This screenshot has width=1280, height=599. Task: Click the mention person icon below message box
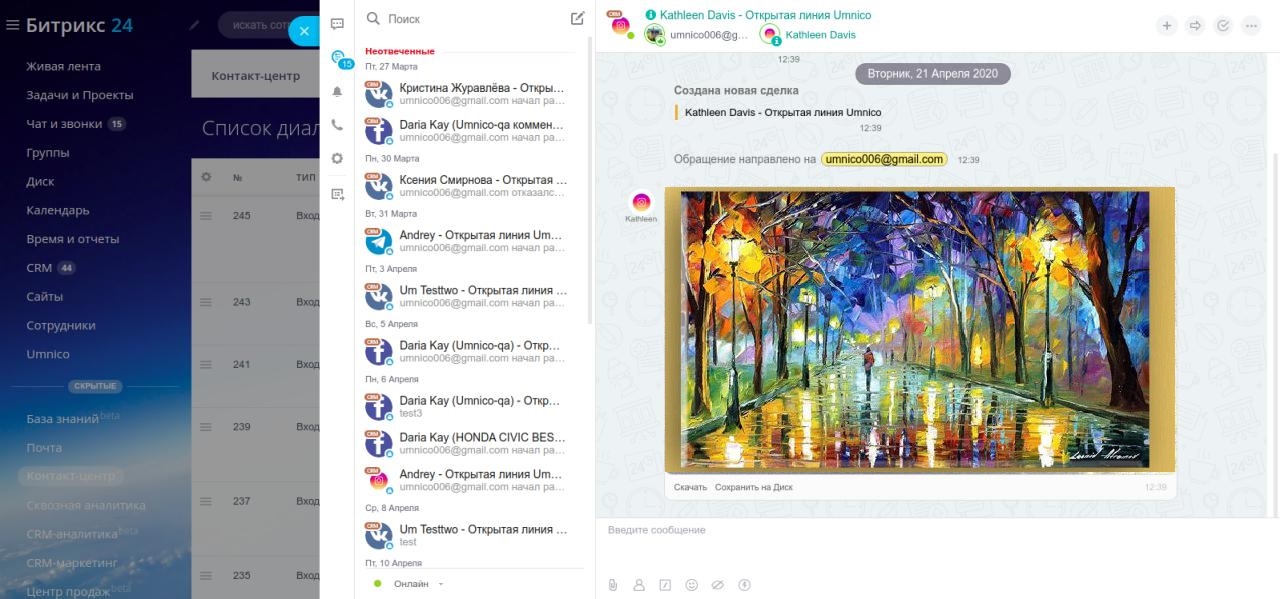click(639, 585)
